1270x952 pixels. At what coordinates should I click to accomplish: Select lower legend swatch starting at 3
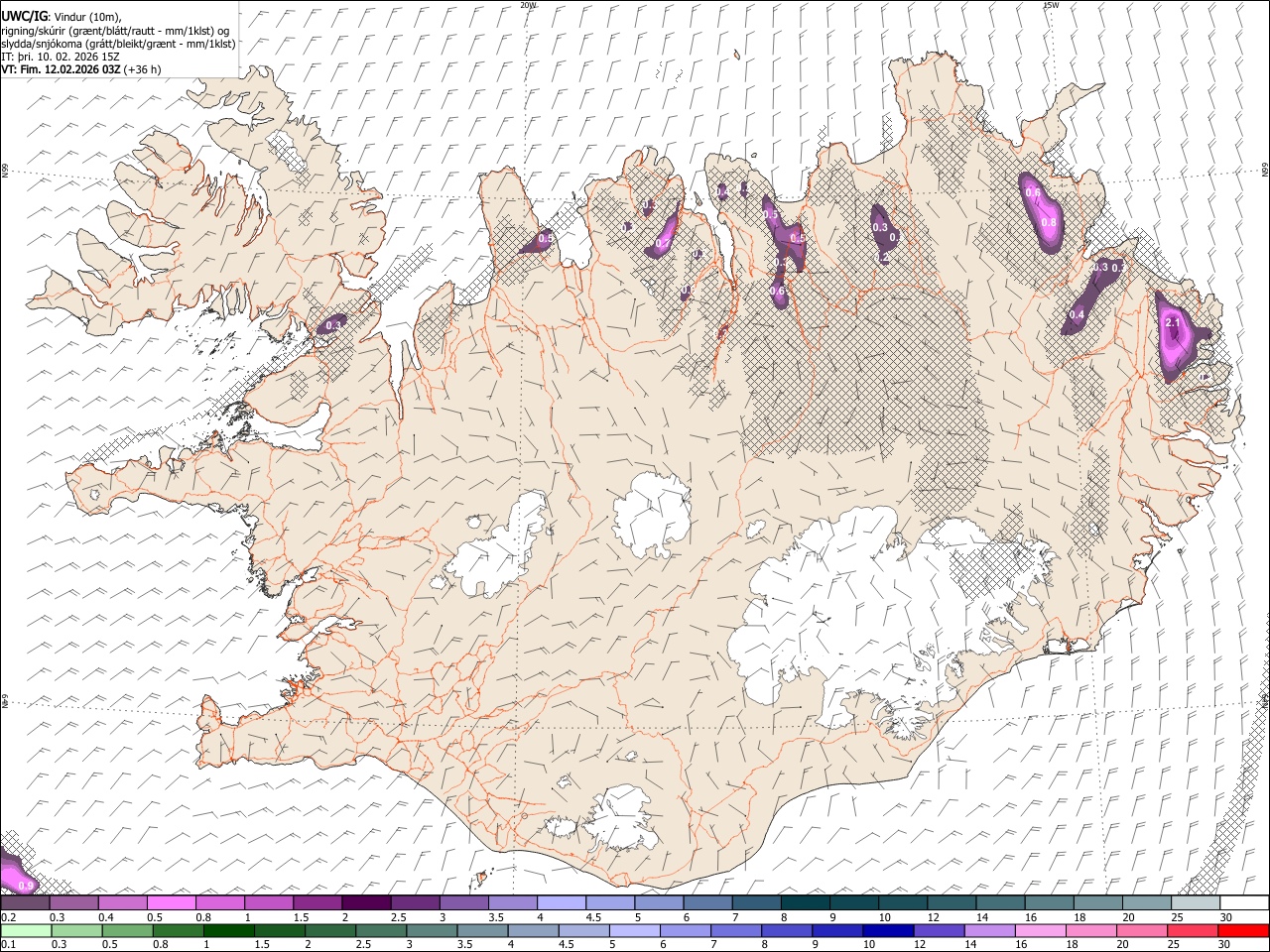432,930
